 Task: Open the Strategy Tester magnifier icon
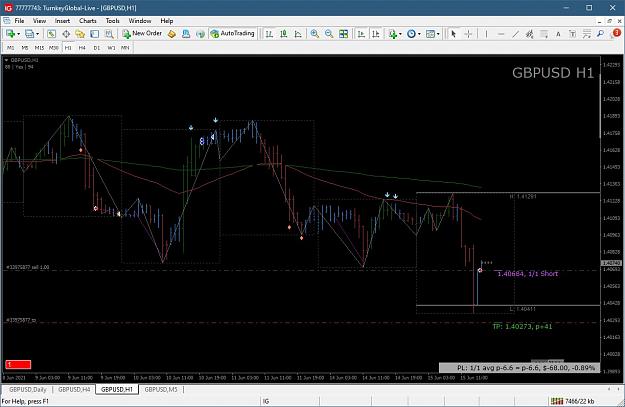tap(109, 34)
